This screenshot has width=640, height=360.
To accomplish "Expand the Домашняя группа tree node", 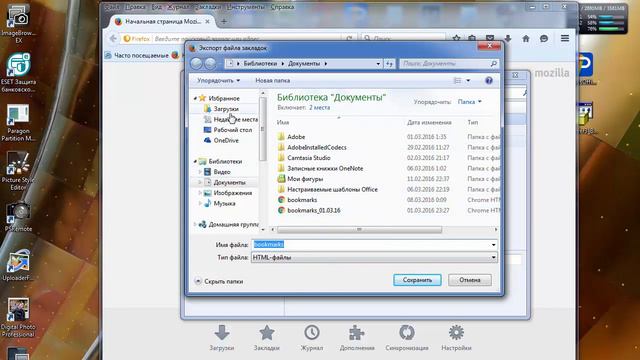I will [196, 224].
